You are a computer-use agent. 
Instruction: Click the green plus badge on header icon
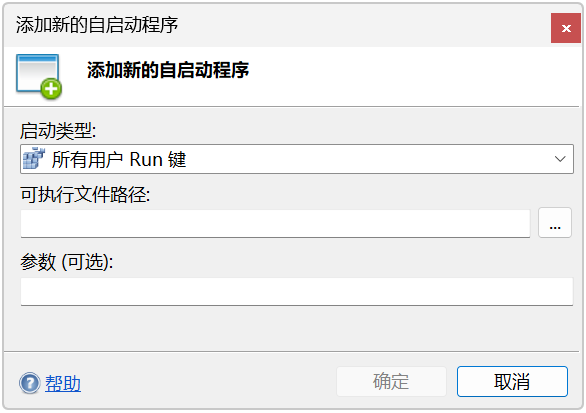(51, 89)
